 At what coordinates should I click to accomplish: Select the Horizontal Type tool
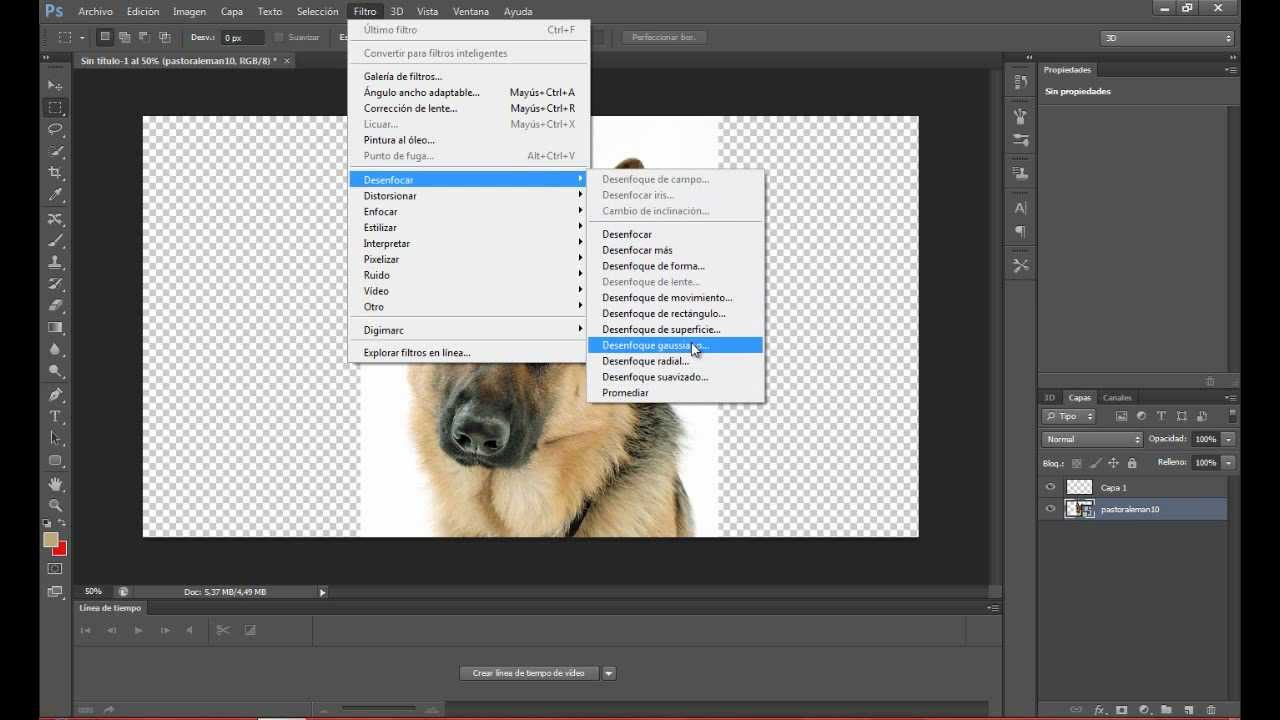[x=56, y=417]
